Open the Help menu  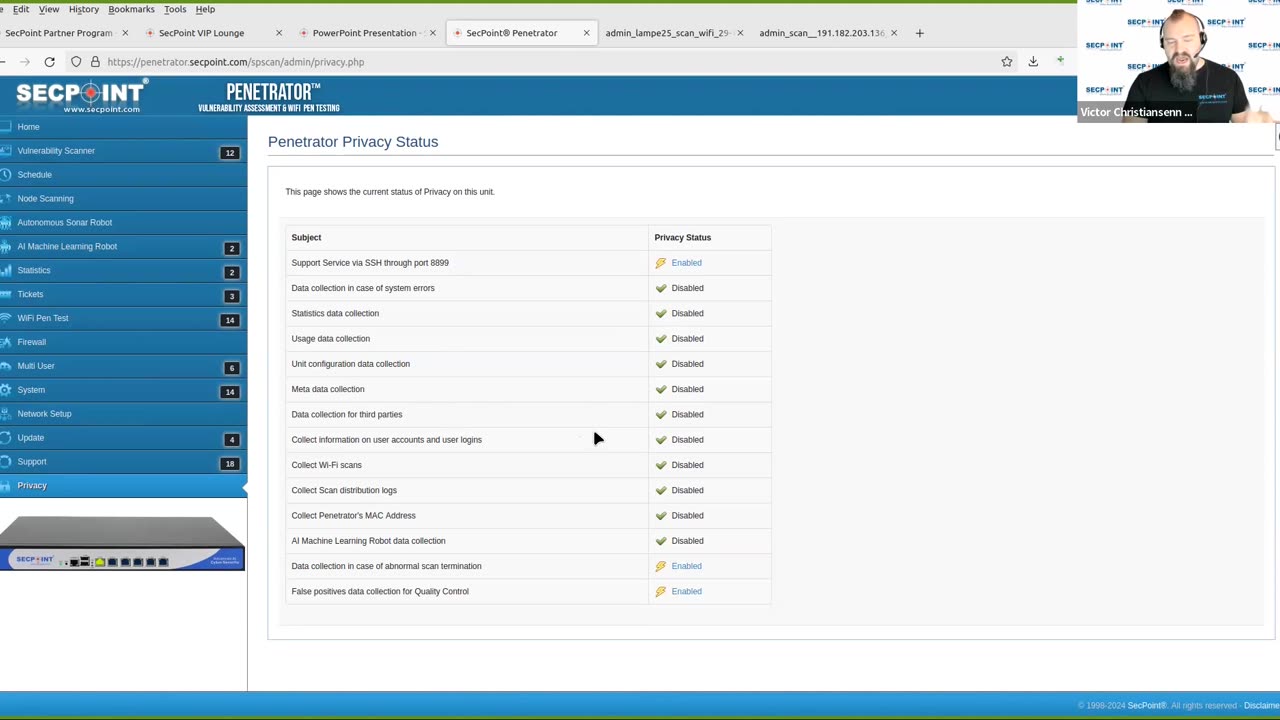[205, 9]
